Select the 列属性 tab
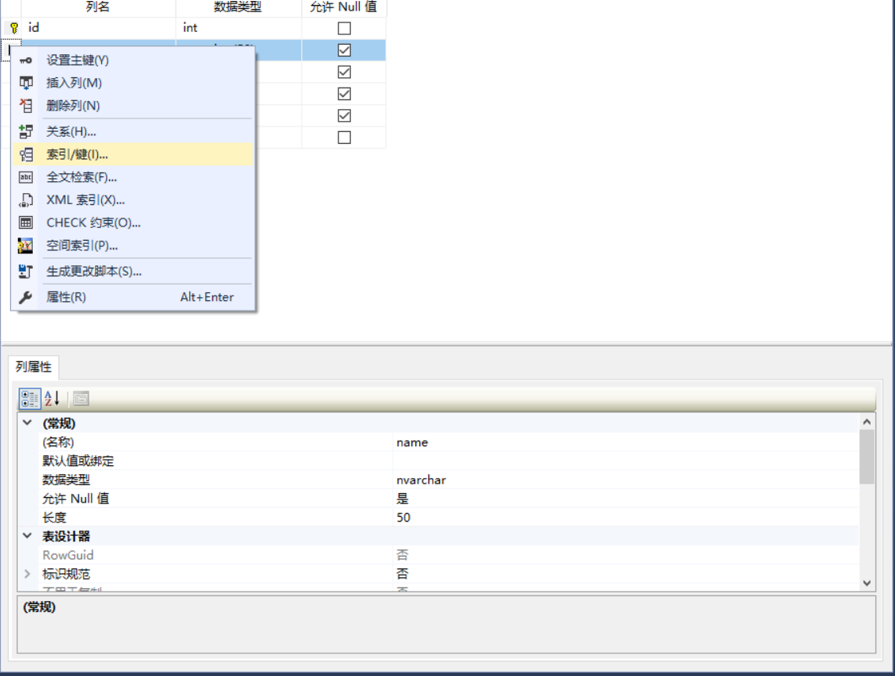895x676 pixels. click(34, 367)
